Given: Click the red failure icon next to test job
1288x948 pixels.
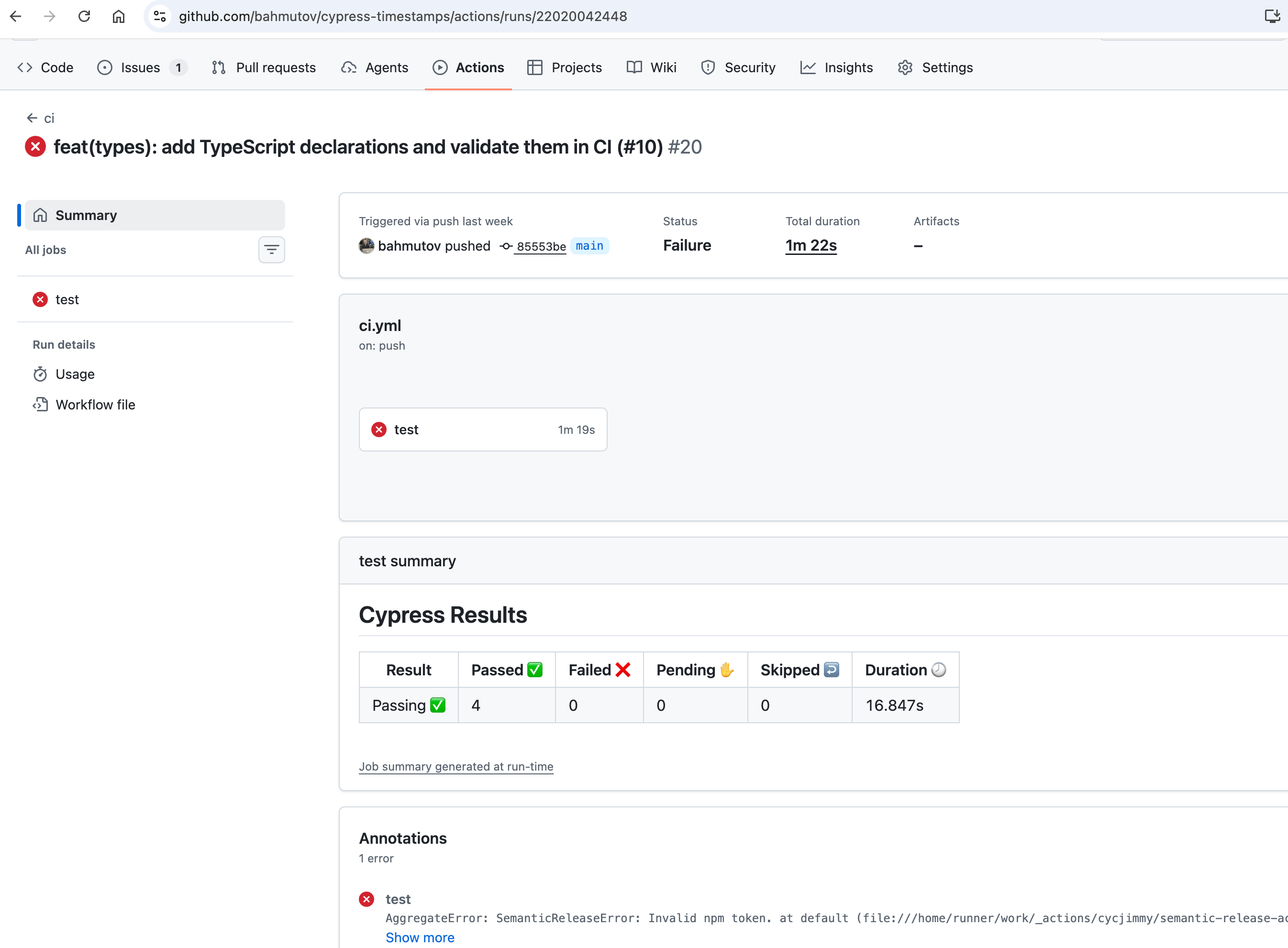Looking at the screenshot, I should point(40,299).
